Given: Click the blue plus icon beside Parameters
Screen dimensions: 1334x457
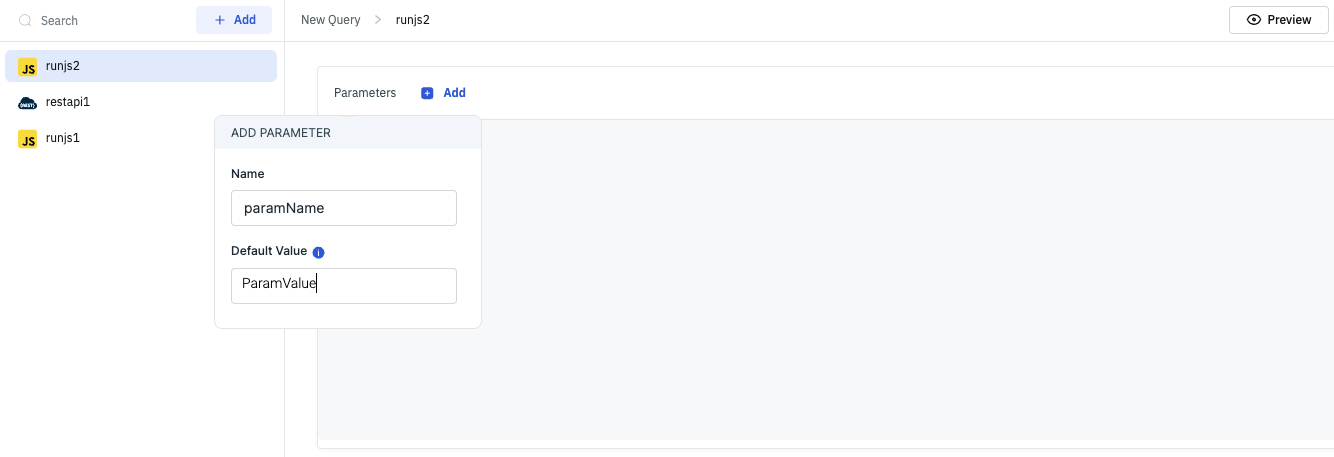Looking at the screenshot, I should coord(427,93).
